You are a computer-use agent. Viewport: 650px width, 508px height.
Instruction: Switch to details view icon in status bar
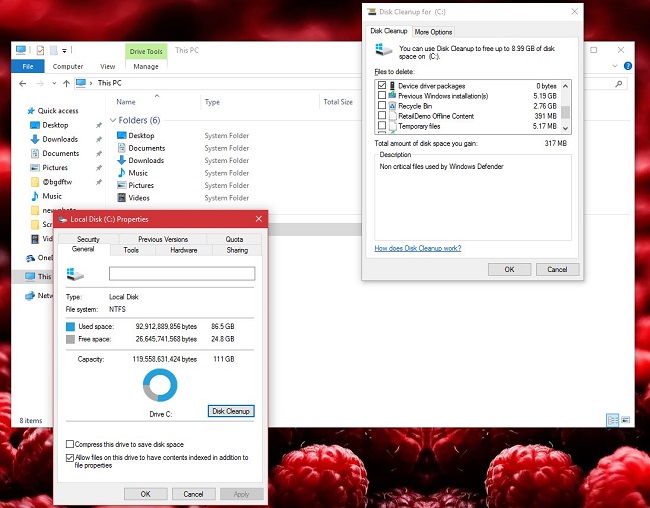(x=612, y=420)
